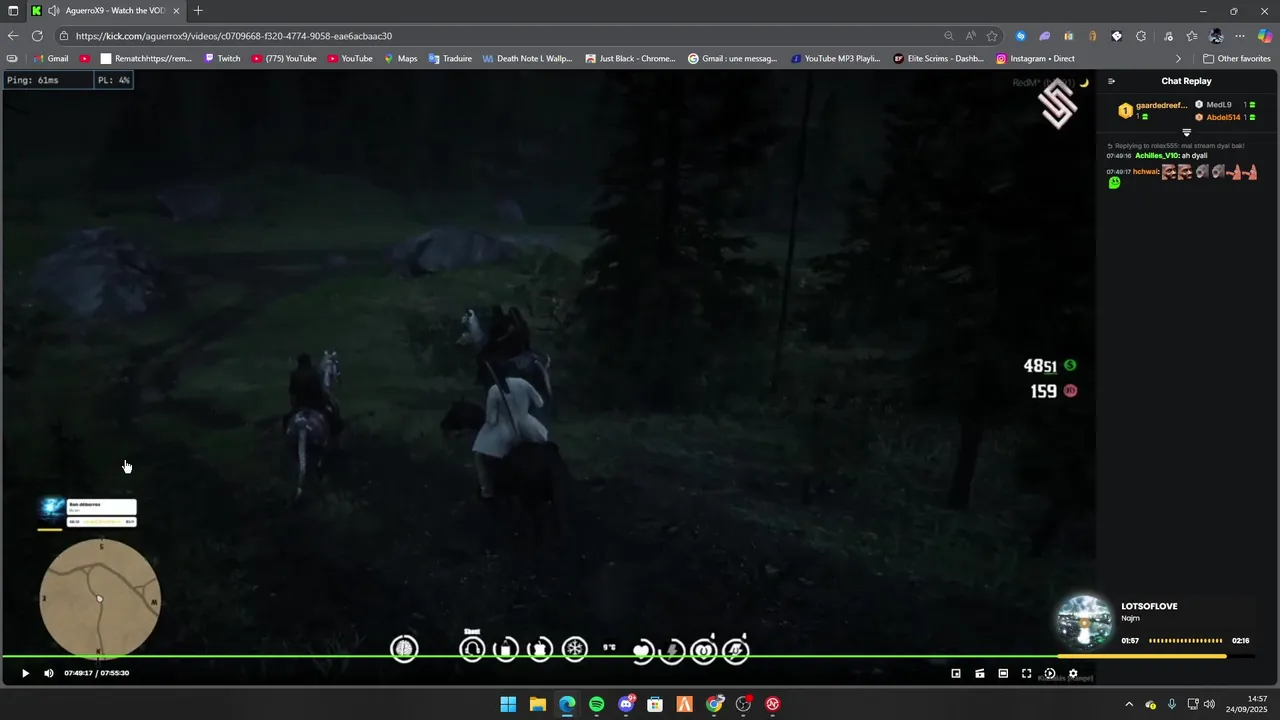Open gaardedreef leaderboard user

point(1153,110)
